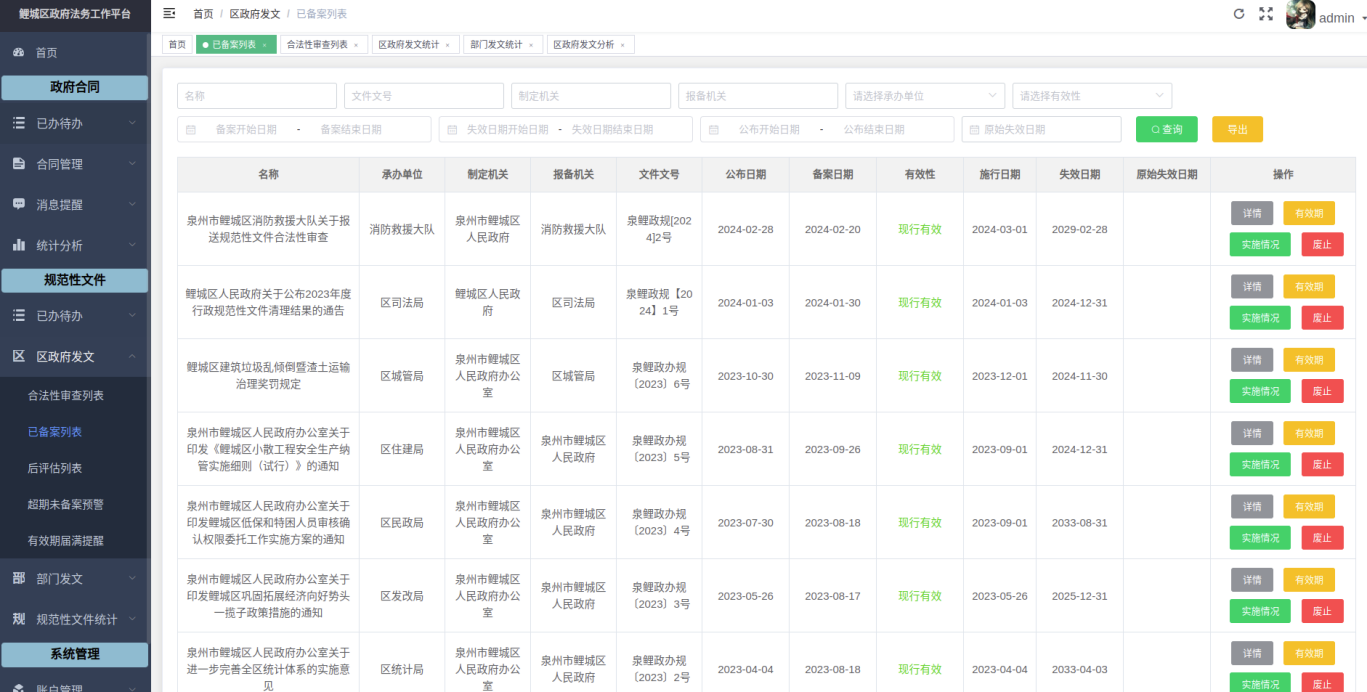Collapse the sidebar with the hamburger icon

click(x=169, y=13)
